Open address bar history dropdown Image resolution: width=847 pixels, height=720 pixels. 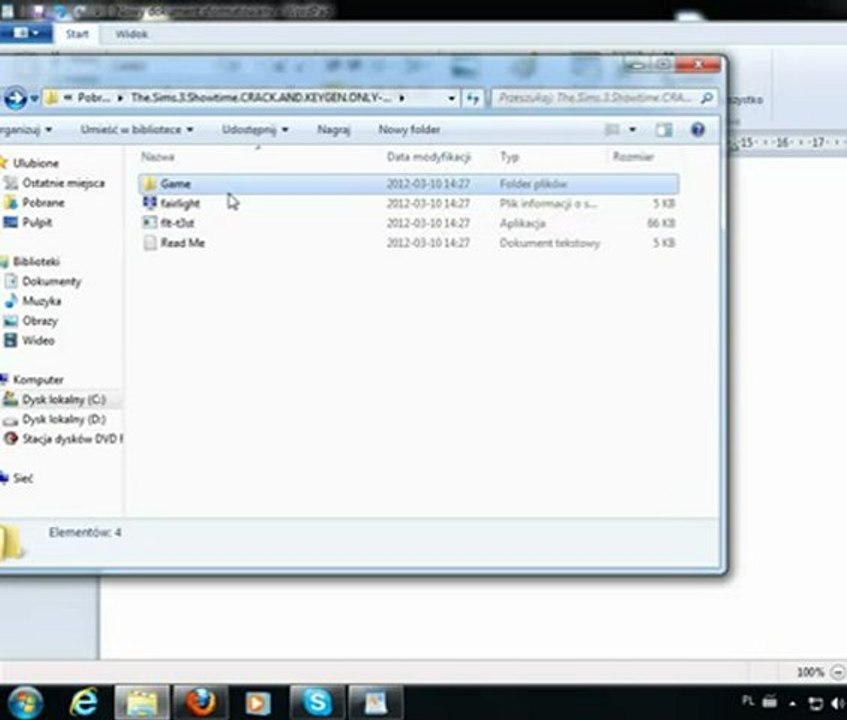click(x=451, y=98)
